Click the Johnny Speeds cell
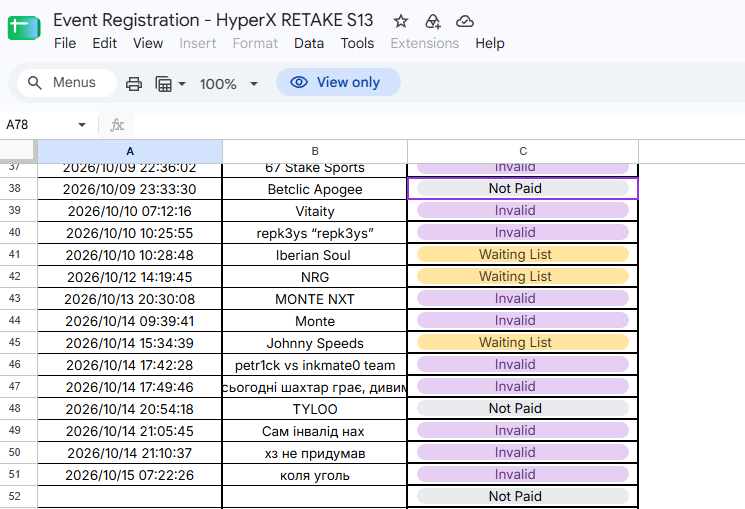 [315, 343]
